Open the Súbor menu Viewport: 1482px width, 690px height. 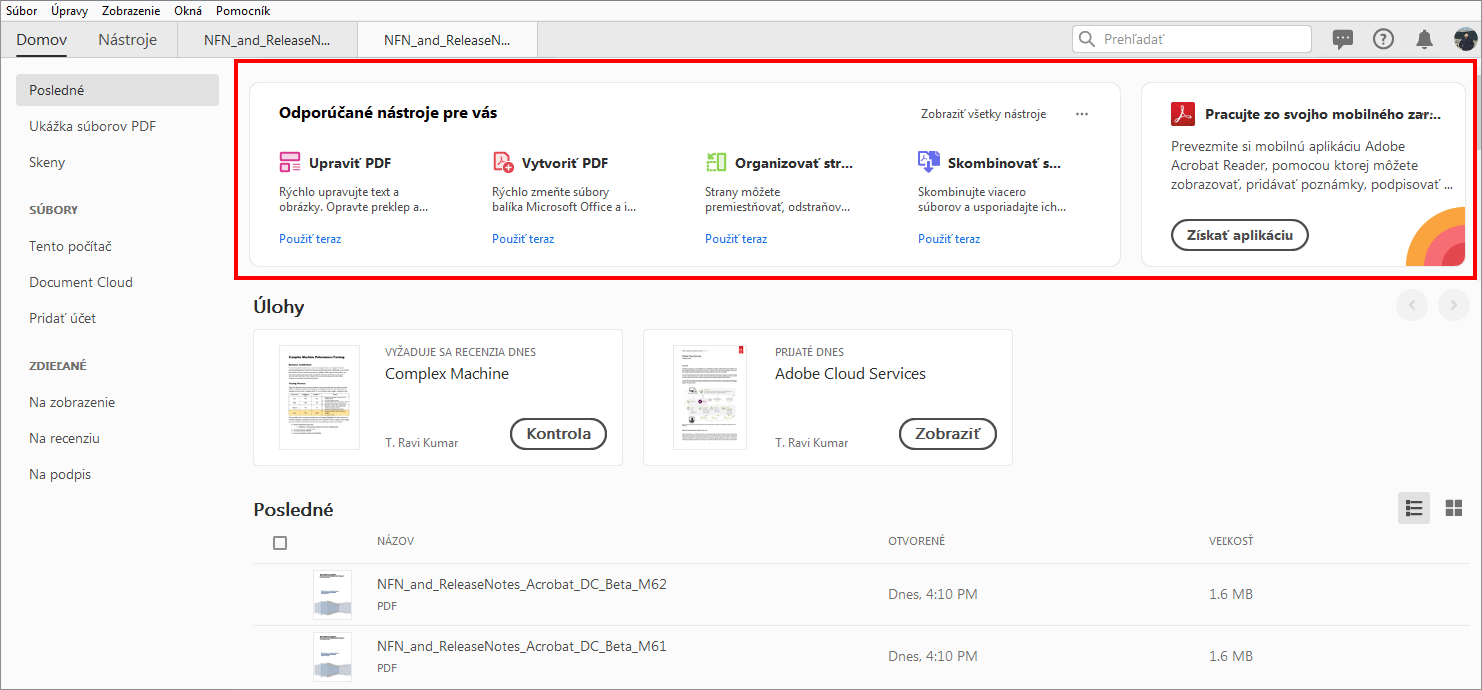(x=22, y=11)
